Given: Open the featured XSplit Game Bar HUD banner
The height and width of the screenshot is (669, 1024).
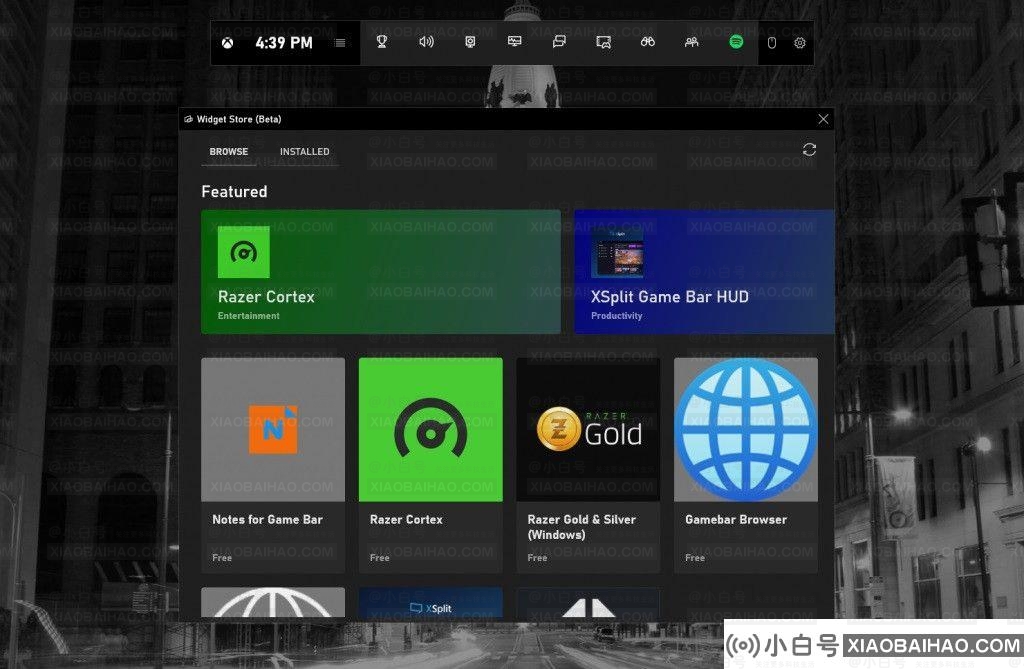Looking at the screenshot, I should click(704, 272).
